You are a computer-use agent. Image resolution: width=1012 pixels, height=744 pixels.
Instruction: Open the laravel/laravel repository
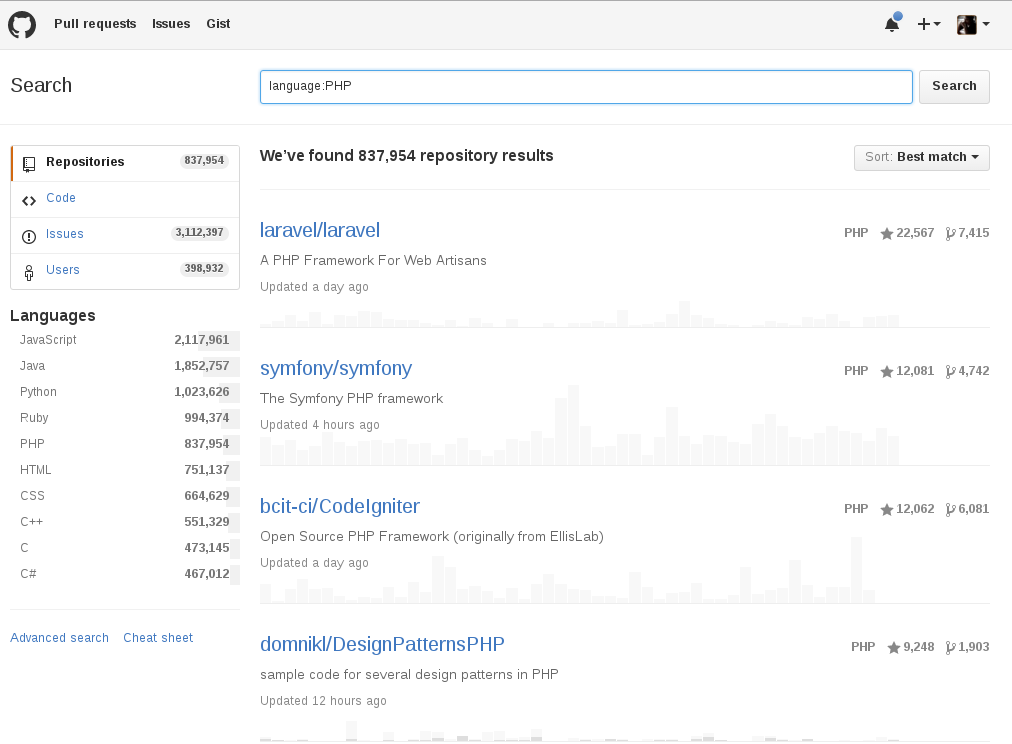(x=319, y=230)
